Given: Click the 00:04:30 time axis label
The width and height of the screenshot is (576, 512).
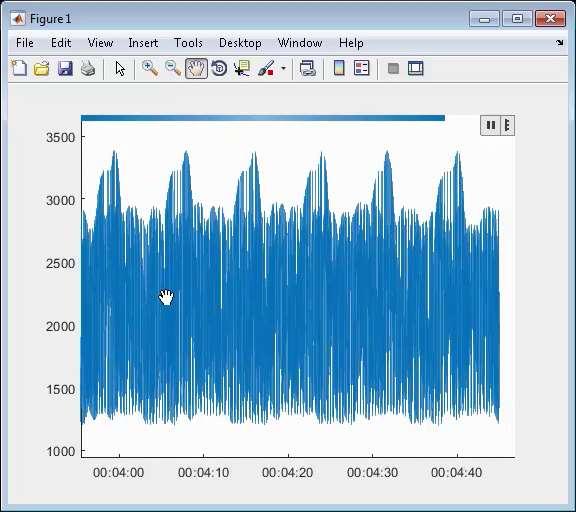Looking at the screenshot, I should 372,472.
